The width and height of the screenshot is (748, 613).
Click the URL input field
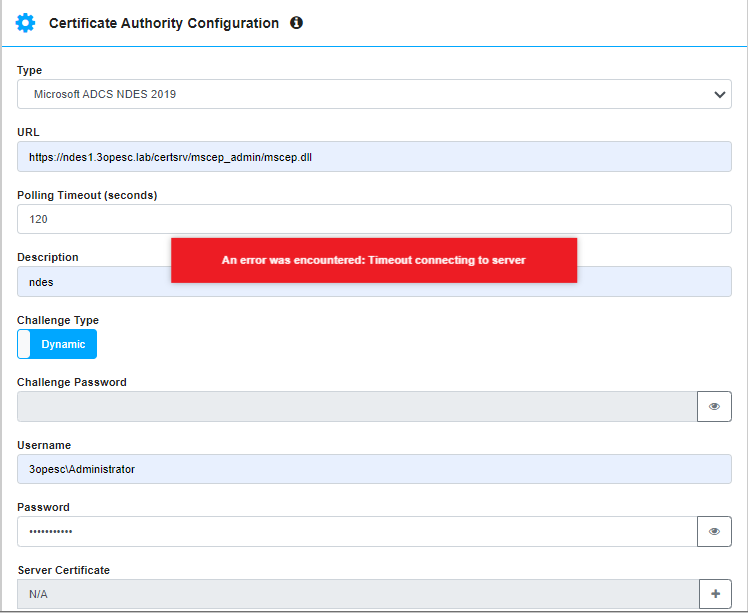tap(374, 156)
